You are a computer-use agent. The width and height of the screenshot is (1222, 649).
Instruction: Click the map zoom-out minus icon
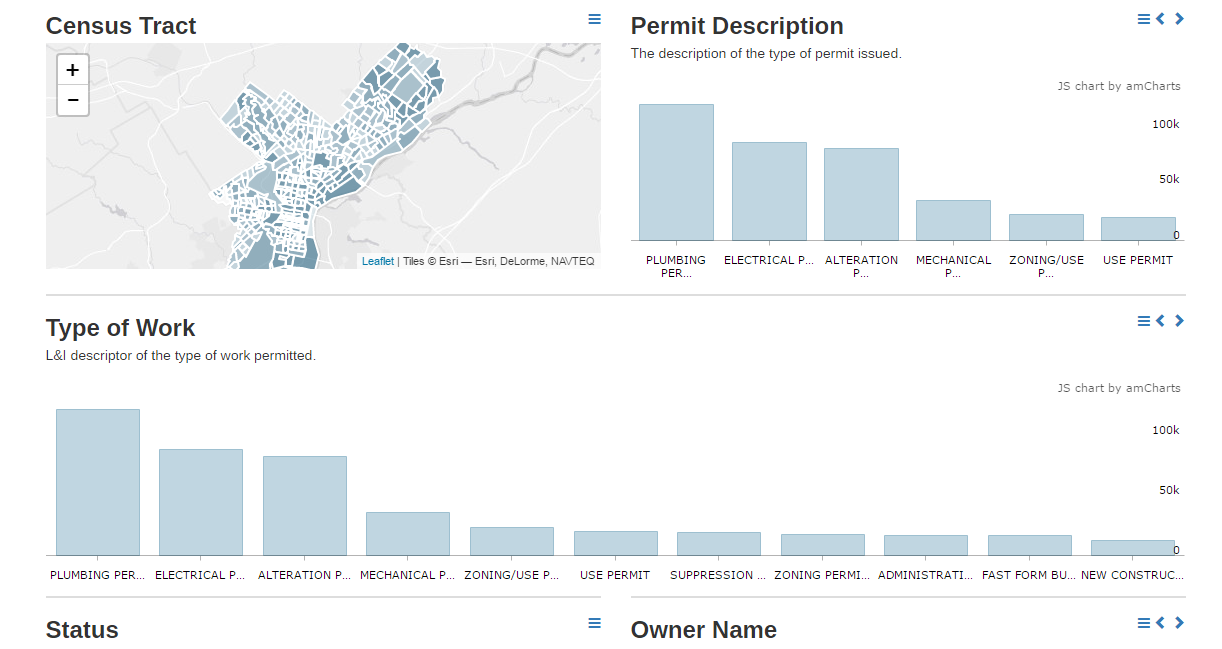[72, 100]
